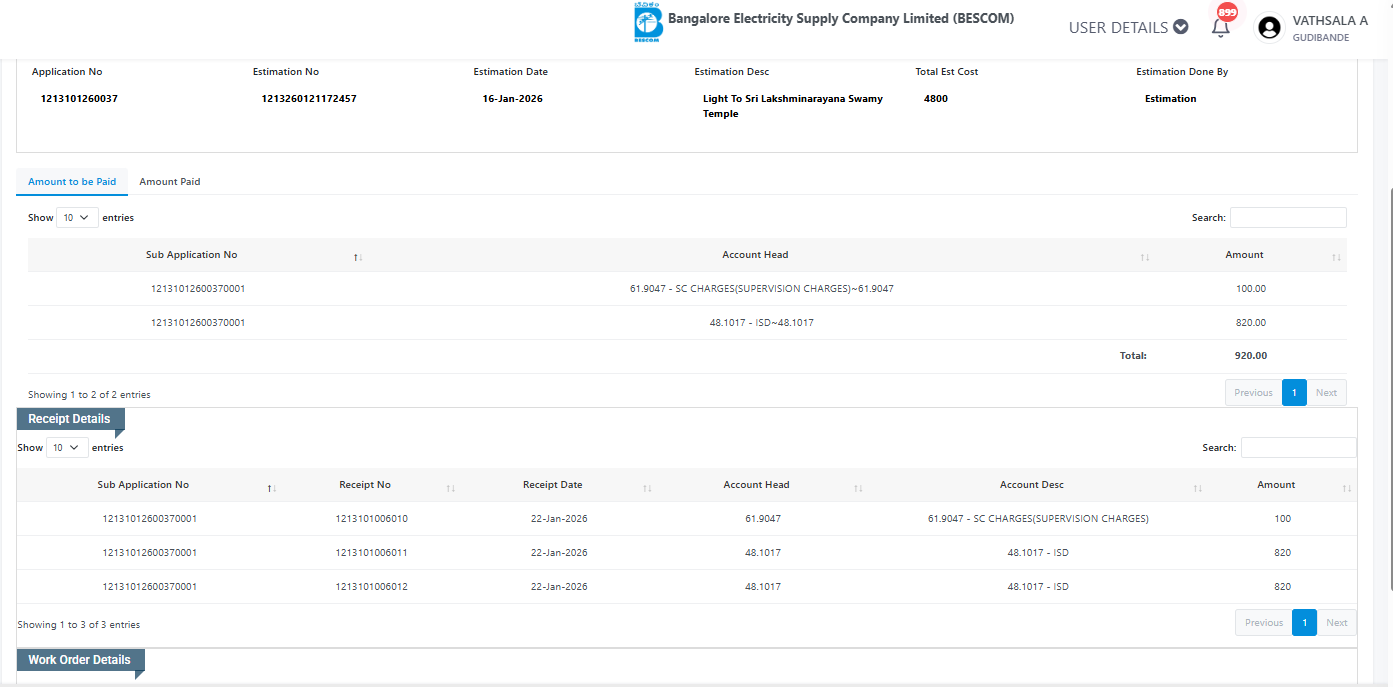Switch to the Amount Paid tab
Image resolution: width=1393 pixels, height=687 pixels.
(170, 182)
